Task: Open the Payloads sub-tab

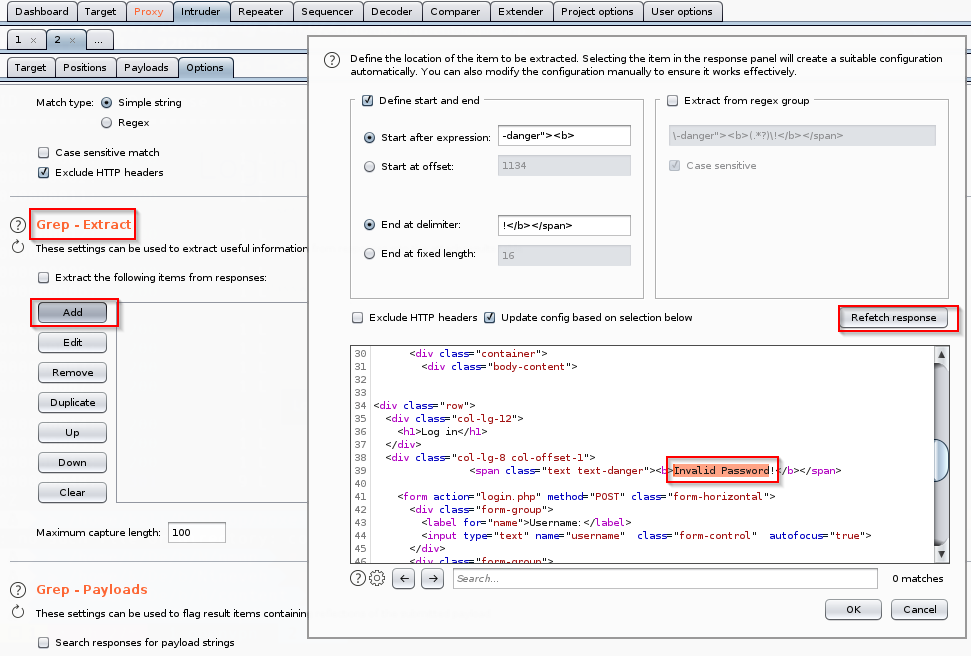Action: coord(147,68)
